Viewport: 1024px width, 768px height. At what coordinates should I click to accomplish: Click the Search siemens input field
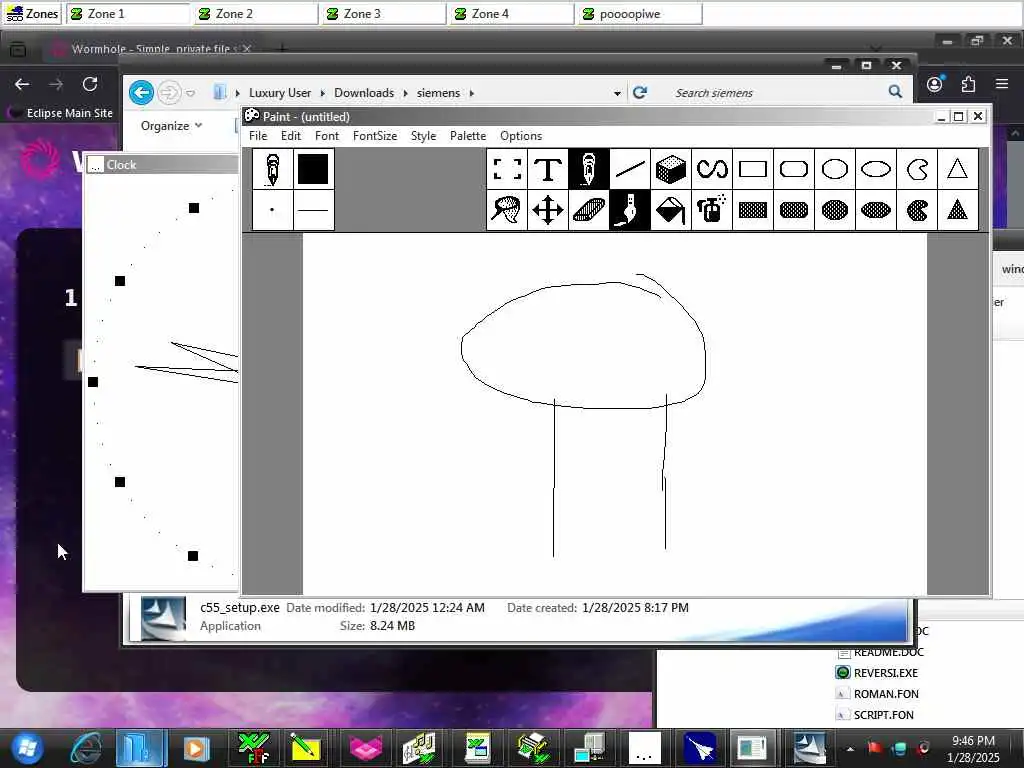click(777, 93)
